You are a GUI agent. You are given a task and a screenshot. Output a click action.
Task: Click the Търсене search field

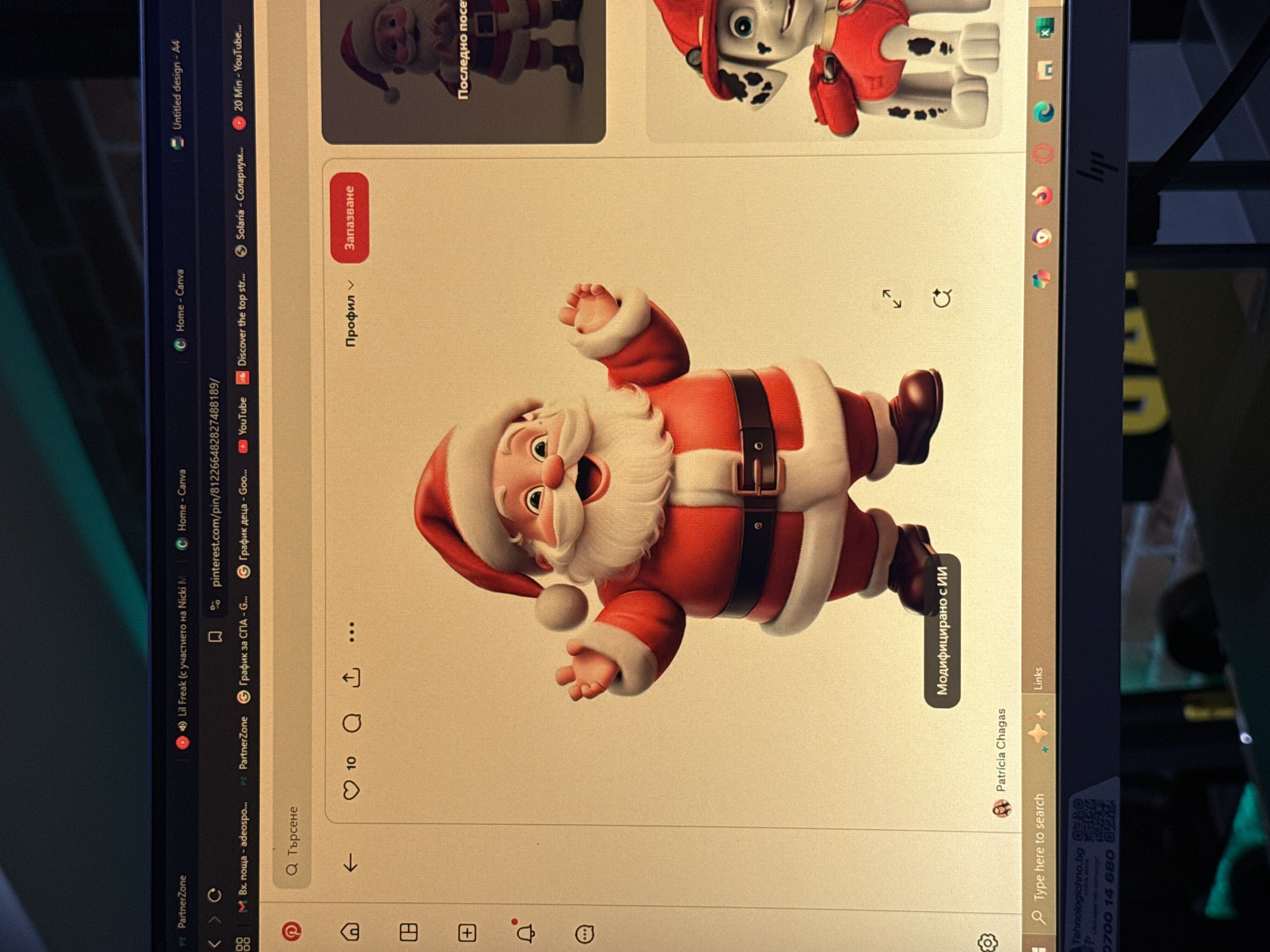[x=293, y=840]
